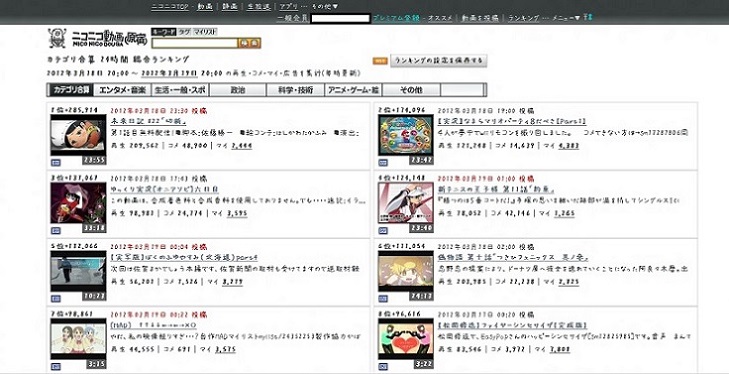The image size is (729, 374).
Task: Click the small blue icon under rank 1 thumbnail
Action: click(55, 163)
